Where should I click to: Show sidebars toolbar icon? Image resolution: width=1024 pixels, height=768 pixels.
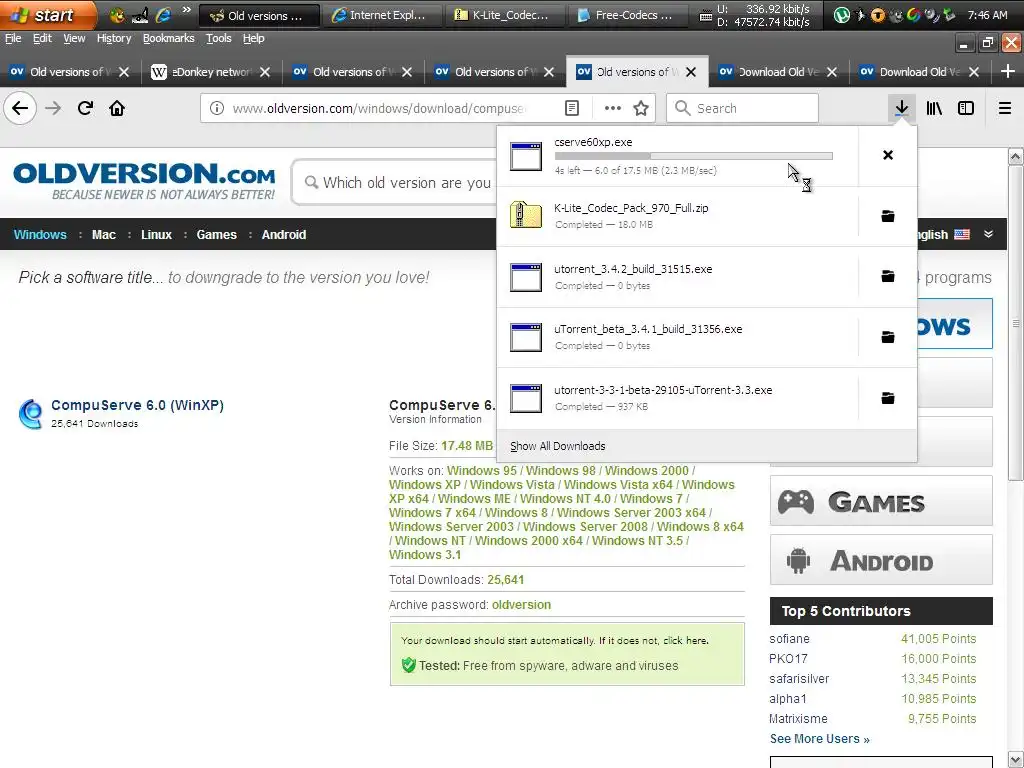(966, 108)
